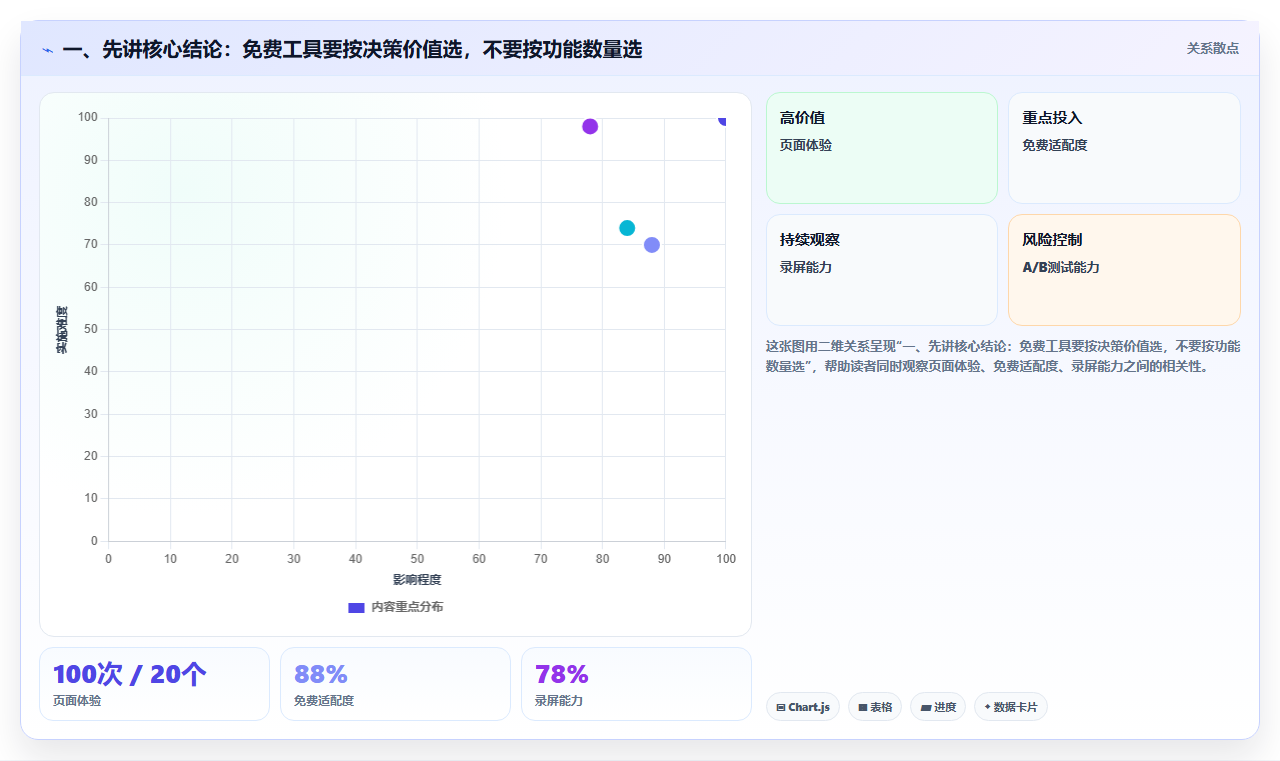Open the 高价值 页面体验 card
Image resolution: width=1280 pixels, height=761 pixels.
pos(882,148)
